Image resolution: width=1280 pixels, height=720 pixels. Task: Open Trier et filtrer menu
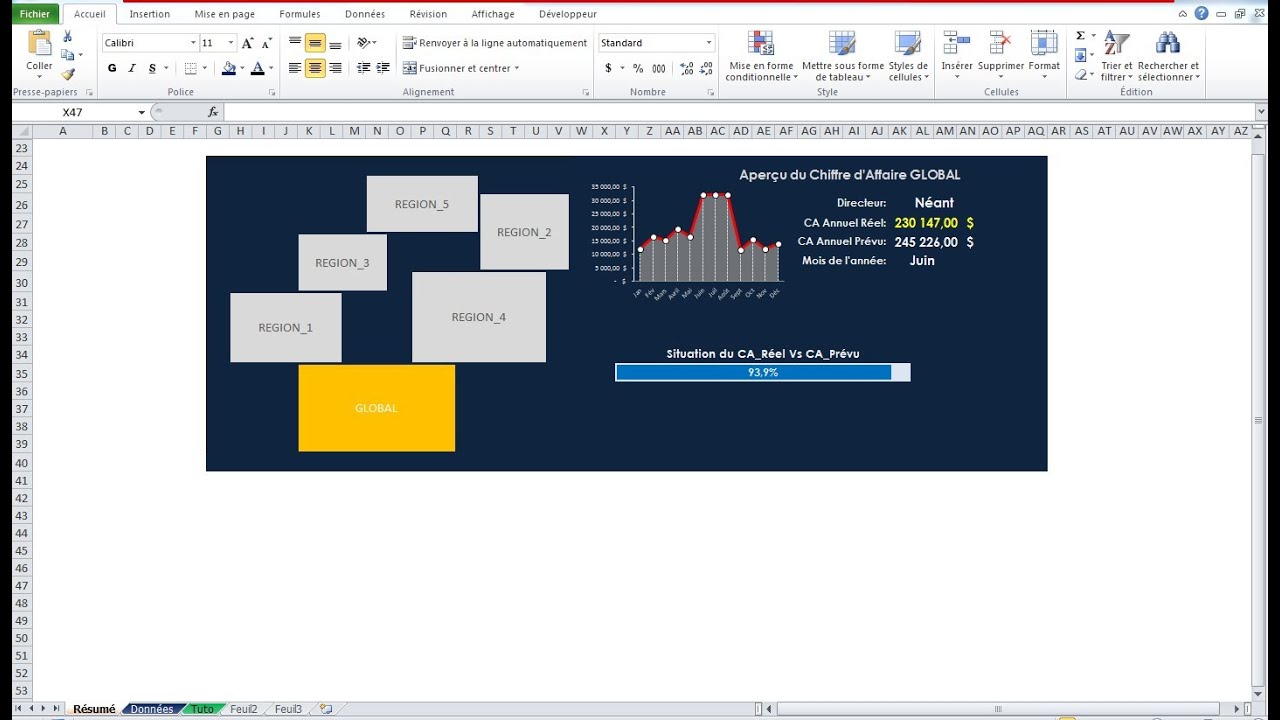[x=1117, y=57]
